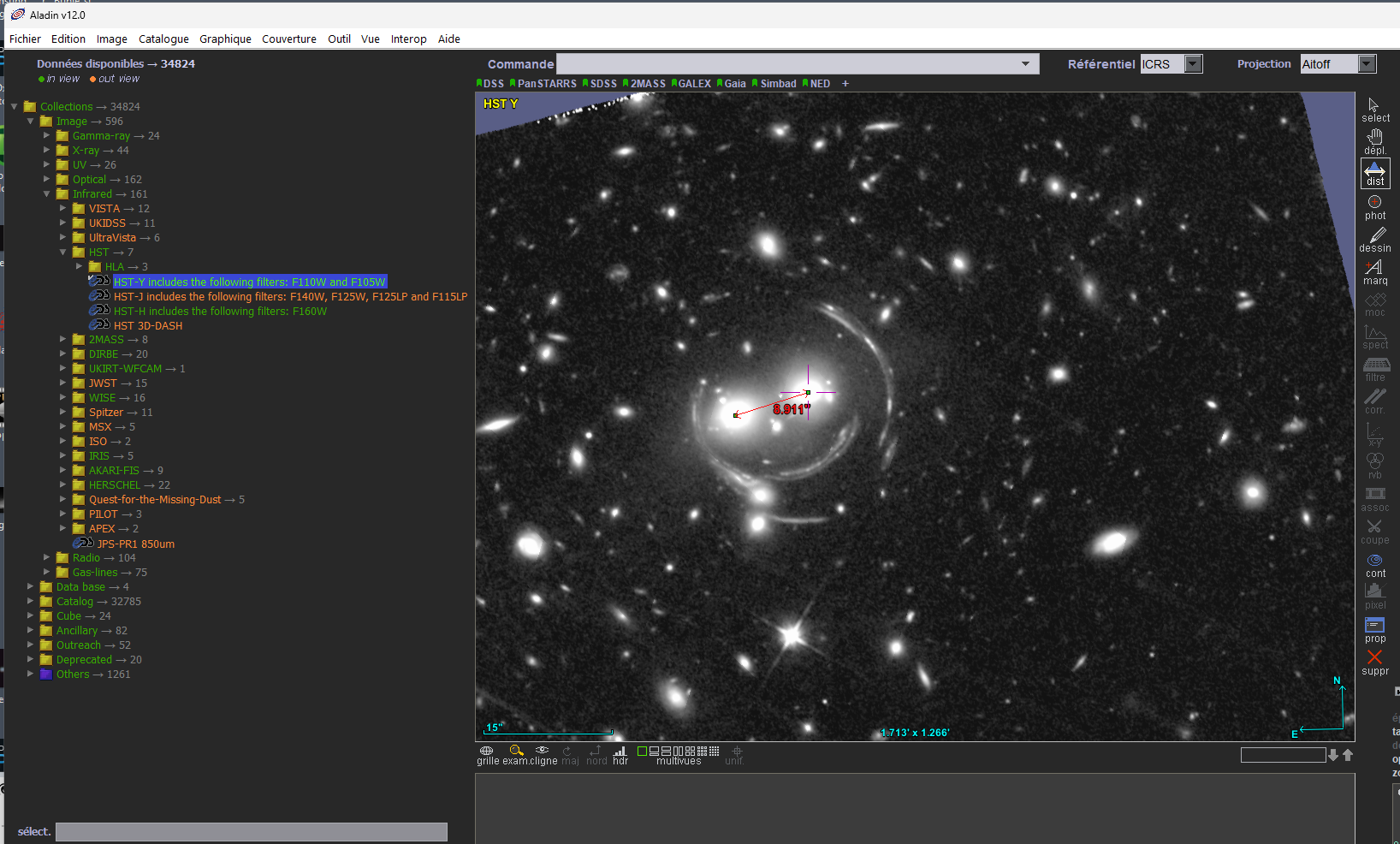Collapse the HST folder

coord(63,253)
